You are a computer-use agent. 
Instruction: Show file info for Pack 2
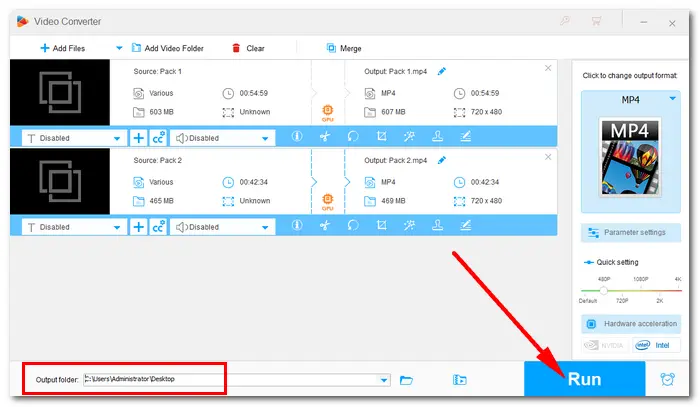[x=297, y=225]
